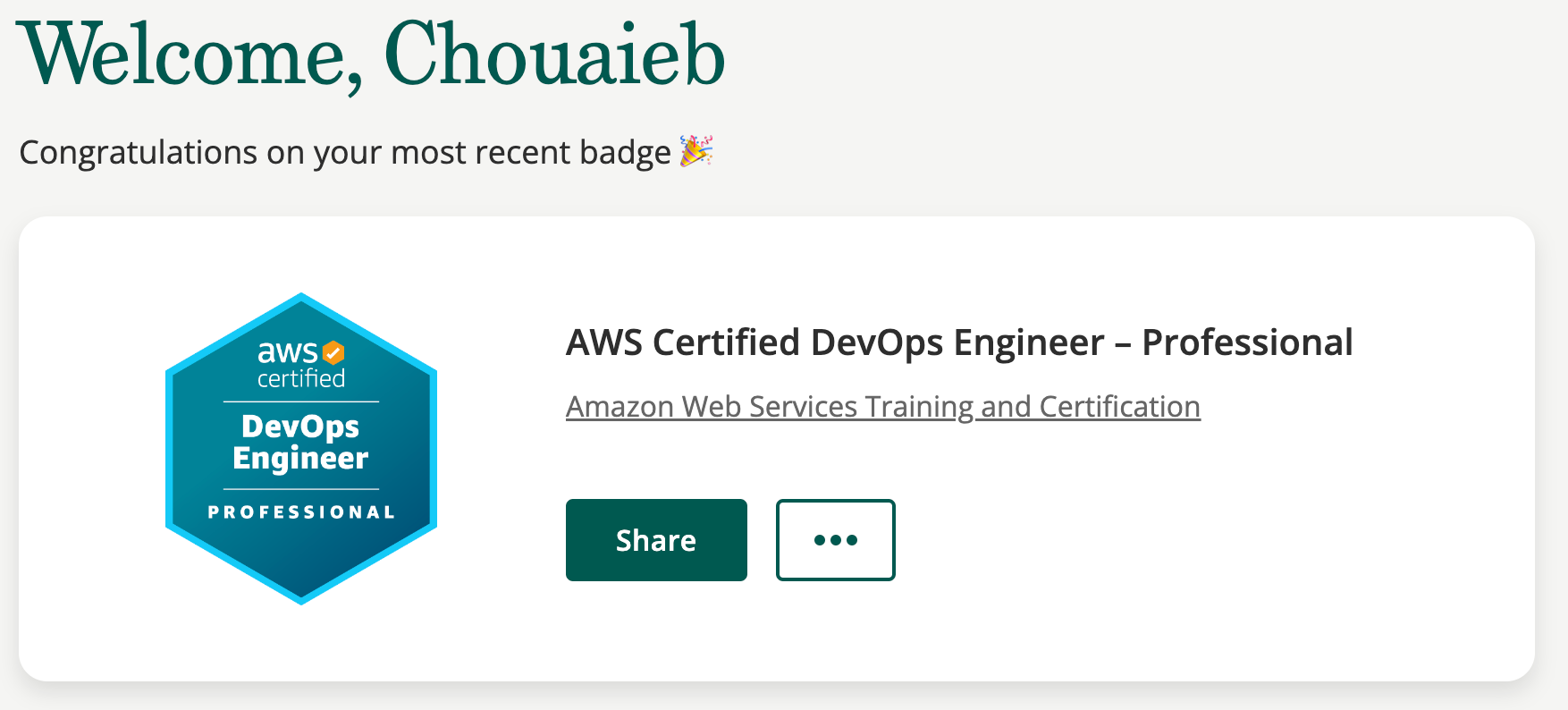1568x710 pixels.
Task: Click the DevOps Engineer text on badge
Action: tap(300, 443)
